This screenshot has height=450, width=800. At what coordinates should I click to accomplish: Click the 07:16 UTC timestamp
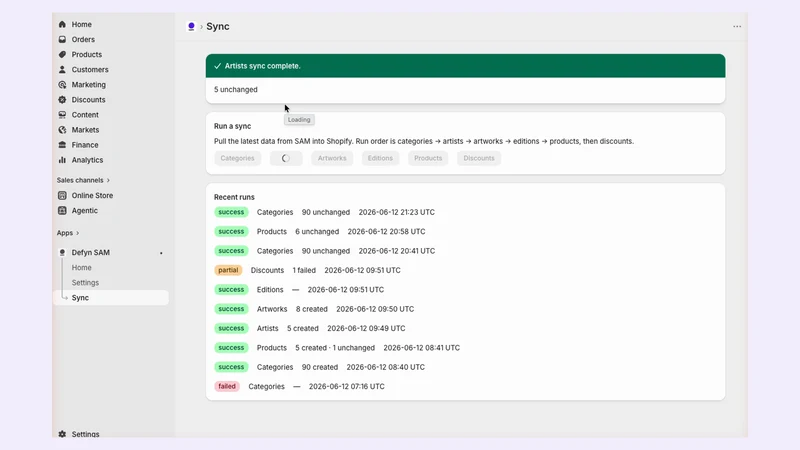coord(346,387)
